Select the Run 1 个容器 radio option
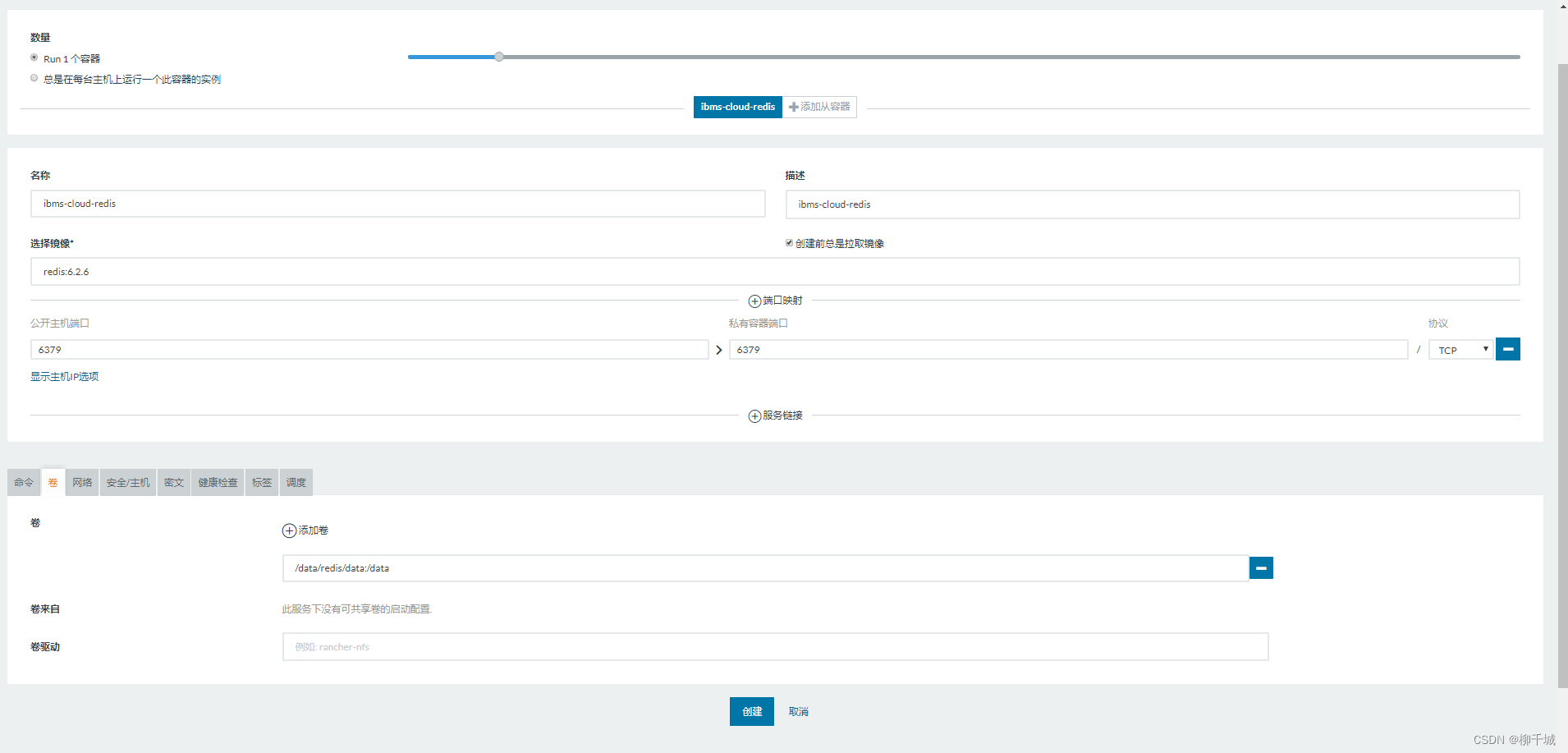Viewport: 1568px width, 753px height. 34,57
